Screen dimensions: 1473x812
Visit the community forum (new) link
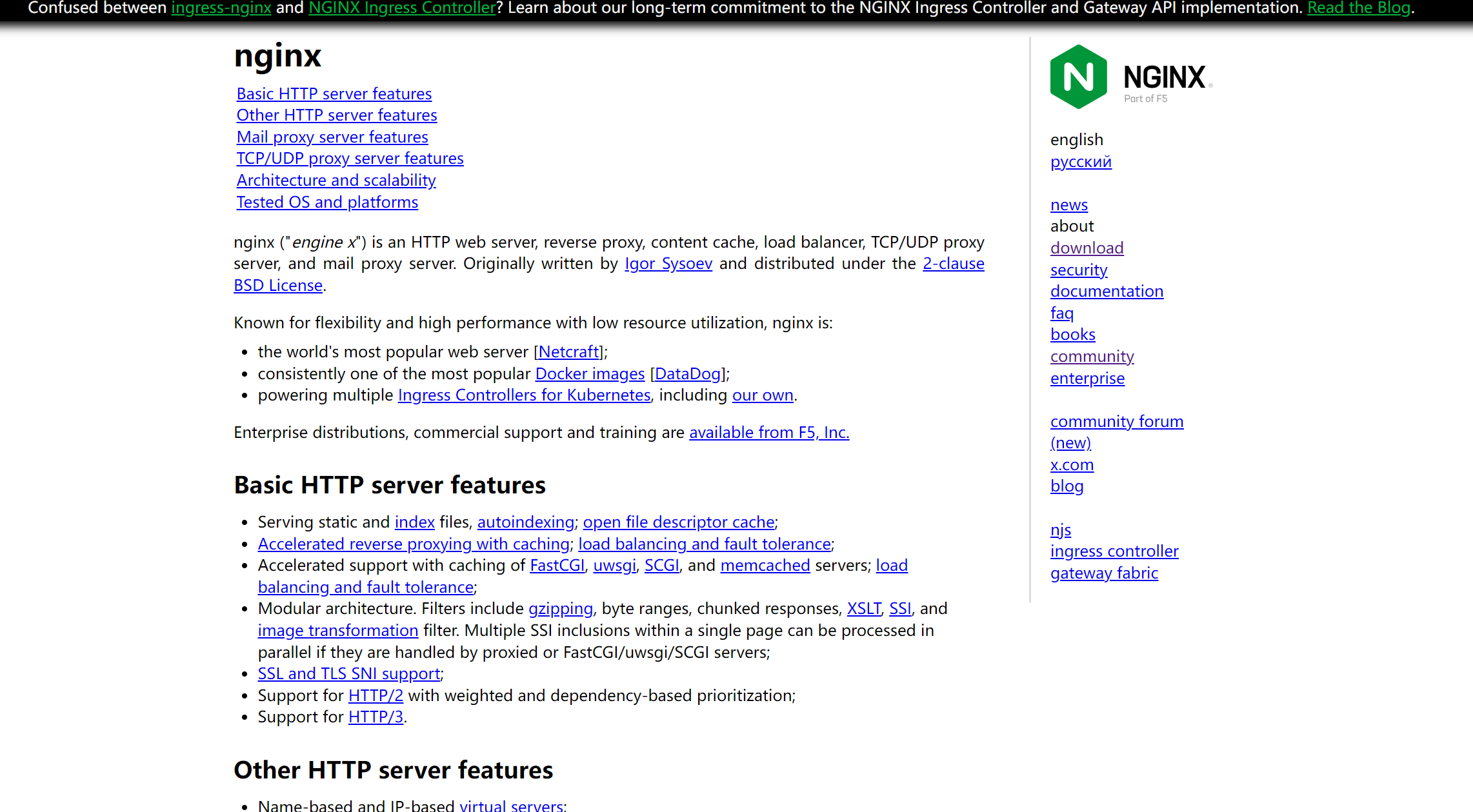(1116, 421)
